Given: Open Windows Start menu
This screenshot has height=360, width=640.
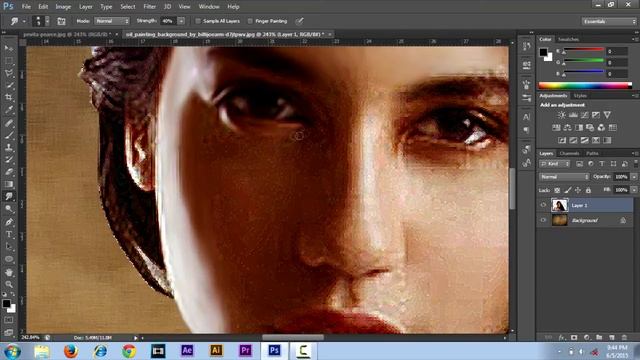Looking at the screenshot, I should tap(12, 351).
